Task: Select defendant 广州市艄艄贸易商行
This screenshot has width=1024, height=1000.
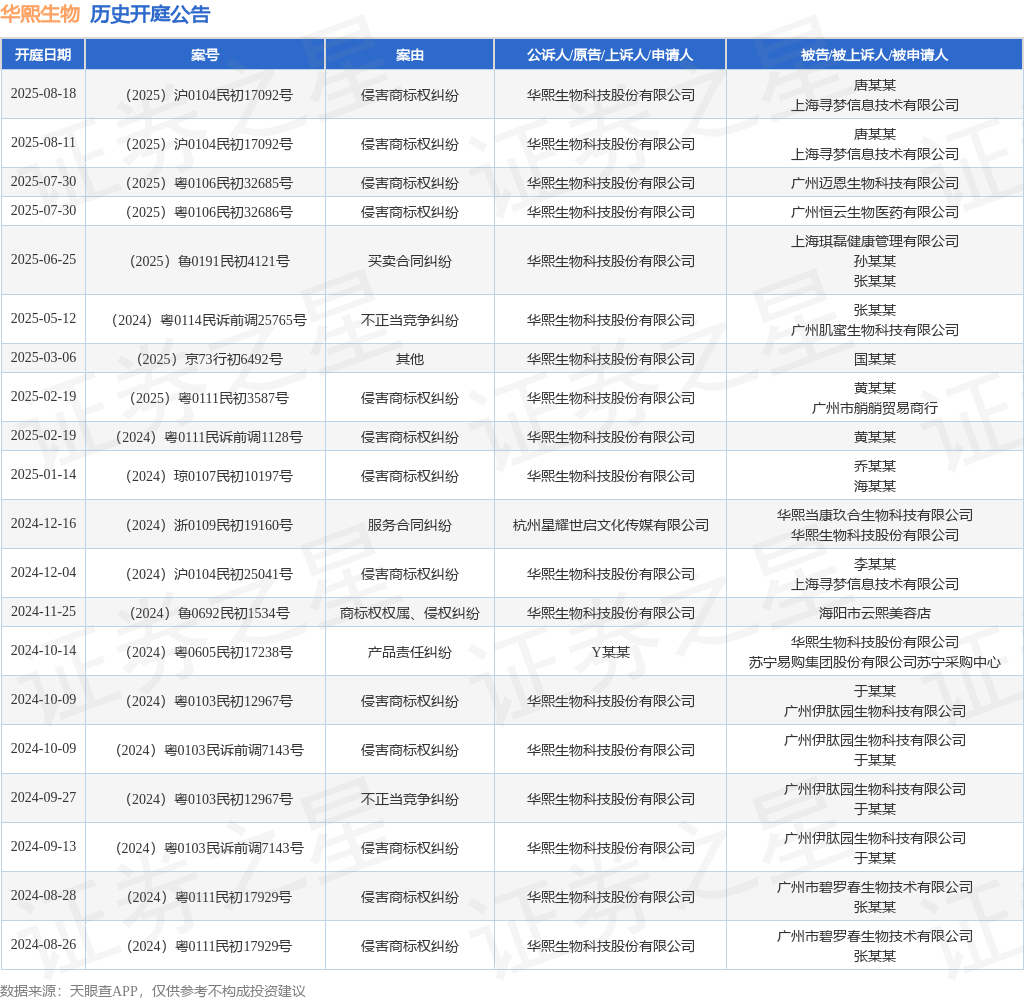Action: [874, 408]
